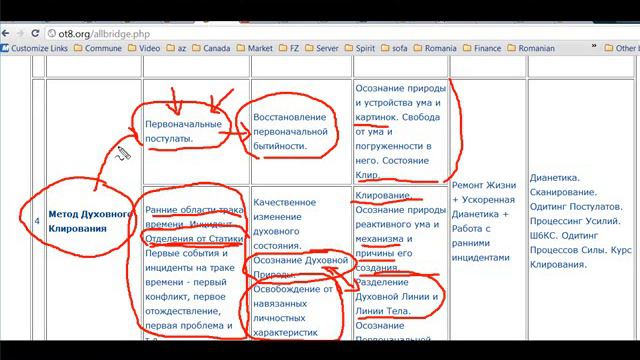
Task: Open the Commune bookmarks folder
Action: 98,48
